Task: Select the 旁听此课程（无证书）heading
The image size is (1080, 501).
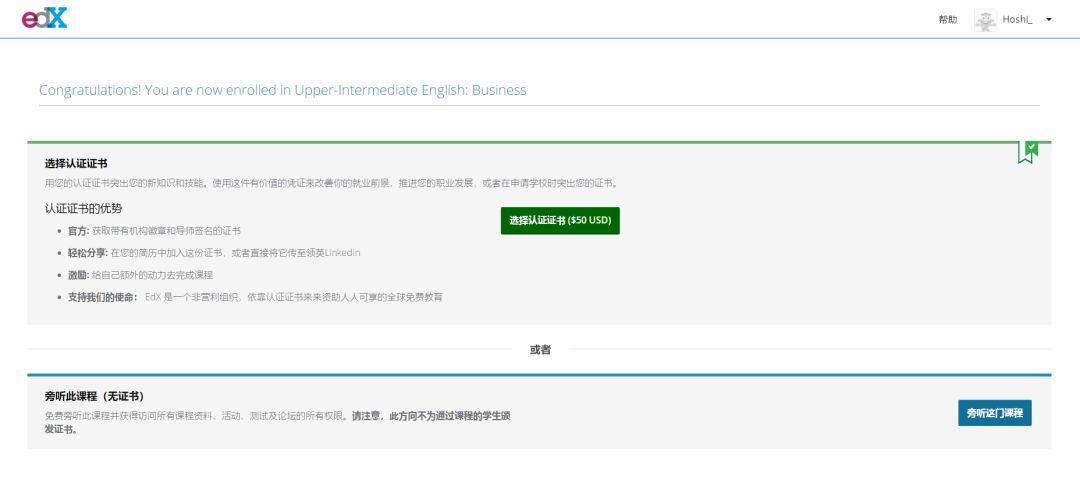Action: (x=94, y=396)
